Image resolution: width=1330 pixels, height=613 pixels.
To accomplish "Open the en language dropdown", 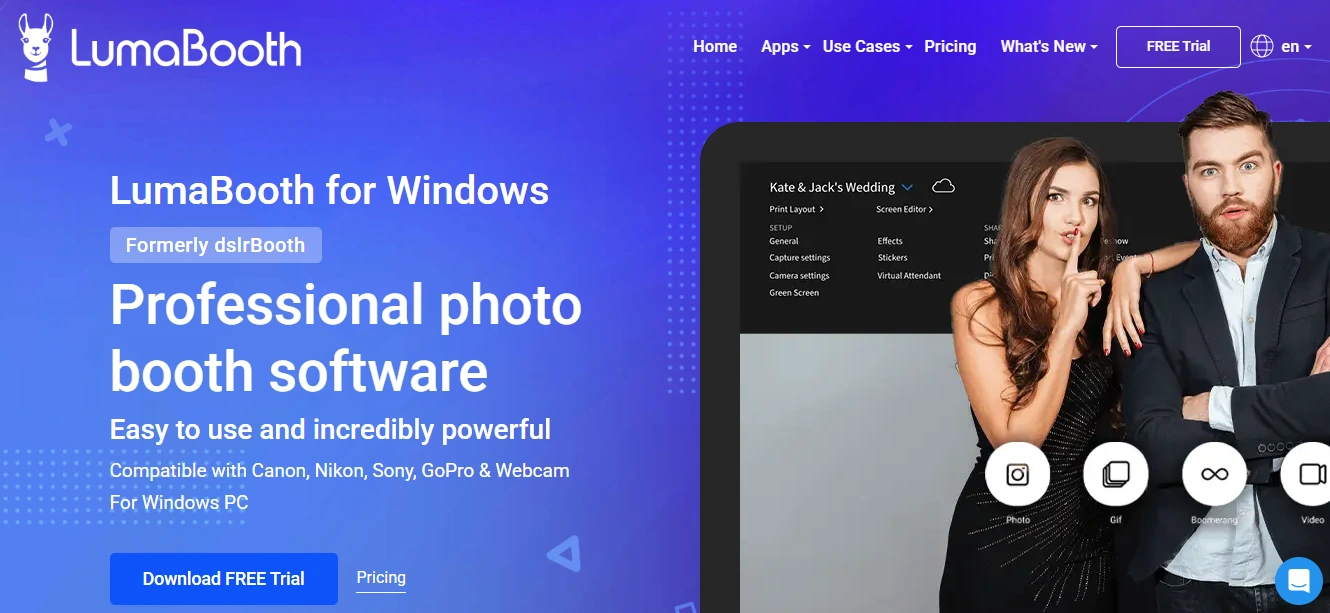I will pos(1296,46).
